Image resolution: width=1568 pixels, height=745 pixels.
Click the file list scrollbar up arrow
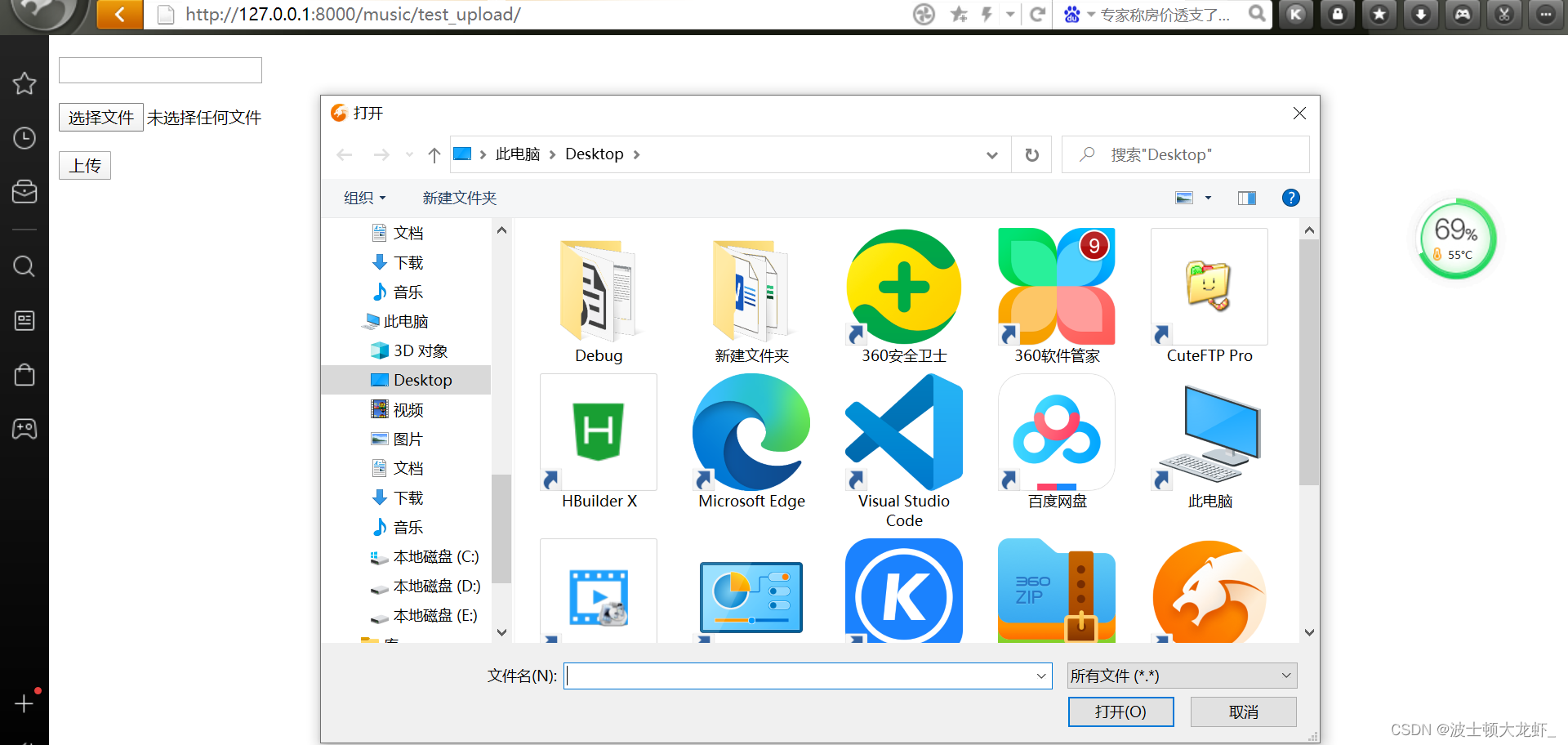(1309, 230)
